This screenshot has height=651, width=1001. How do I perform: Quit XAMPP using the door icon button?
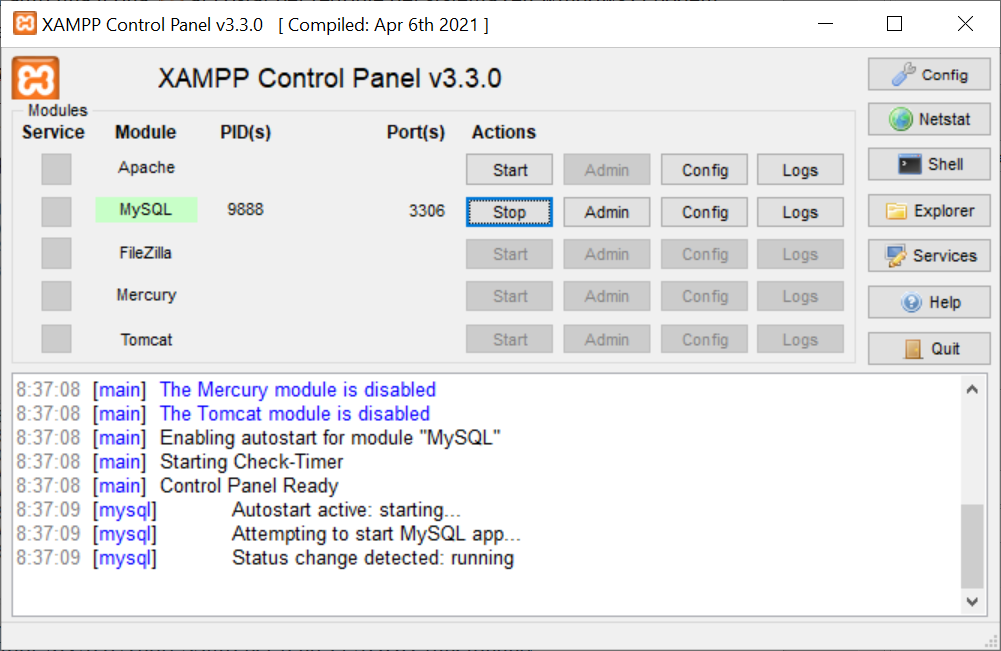click(929, 348)
